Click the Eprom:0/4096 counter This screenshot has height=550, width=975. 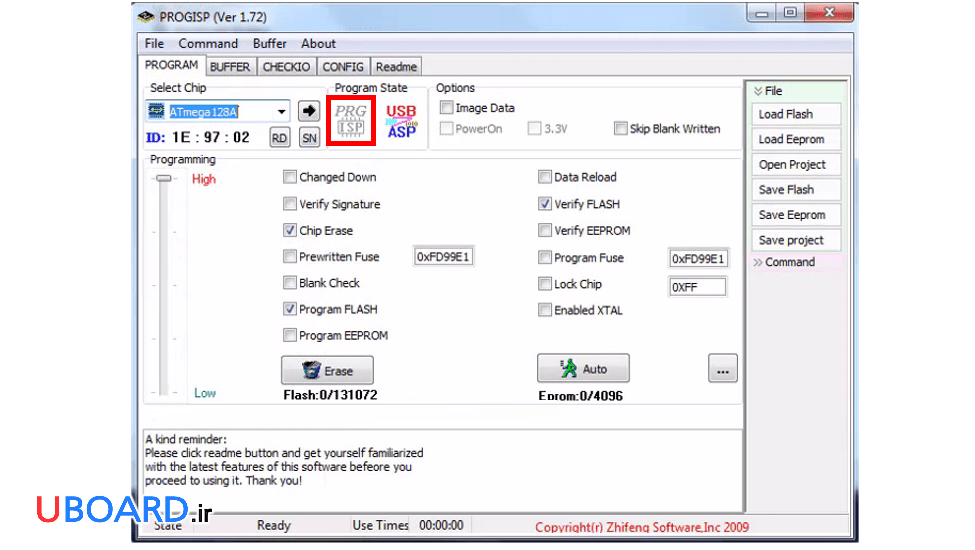point(581,396)
